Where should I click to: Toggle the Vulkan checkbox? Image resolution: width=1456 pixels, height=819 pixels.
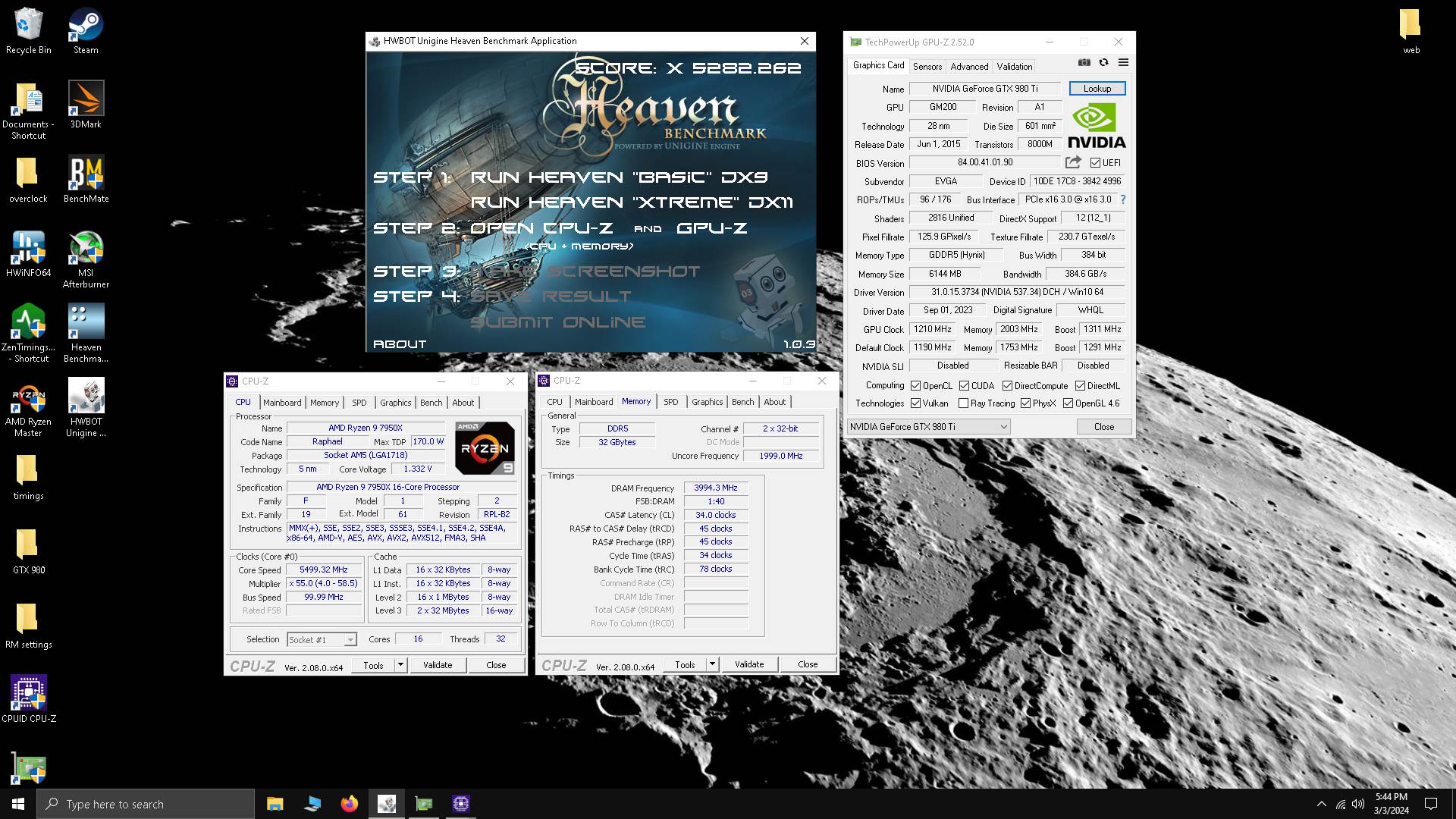pos(915,403)
